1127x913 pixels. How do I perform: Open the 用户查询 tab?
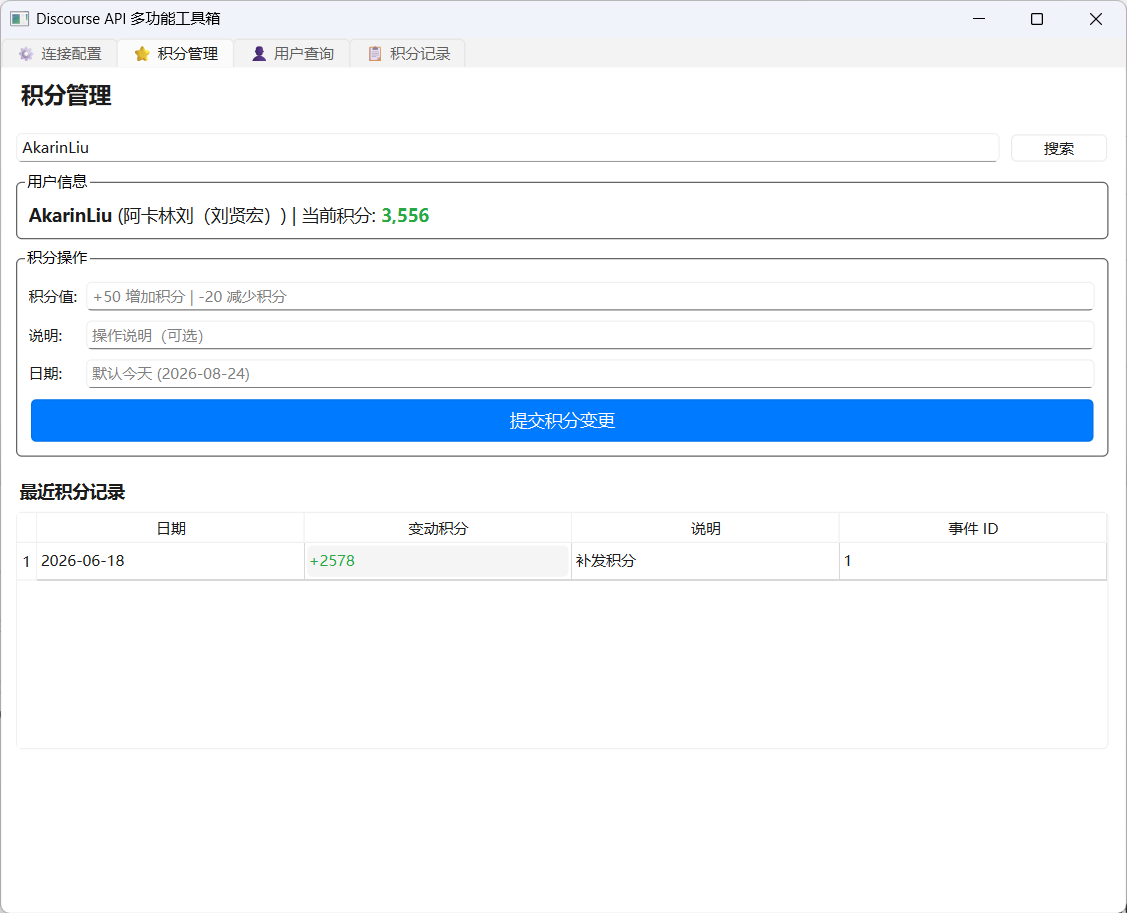pos(292,54)
